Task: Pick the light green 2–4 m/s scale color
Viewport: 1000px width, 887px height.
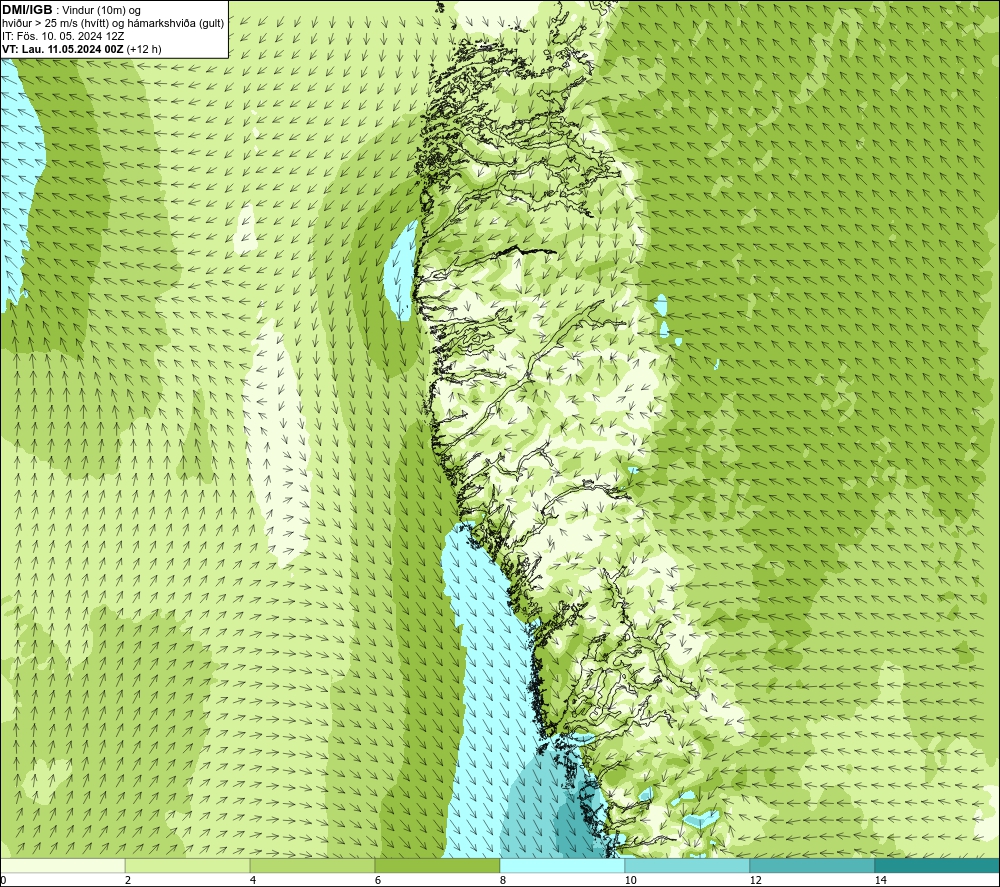Action: click(x=188, y=865)
